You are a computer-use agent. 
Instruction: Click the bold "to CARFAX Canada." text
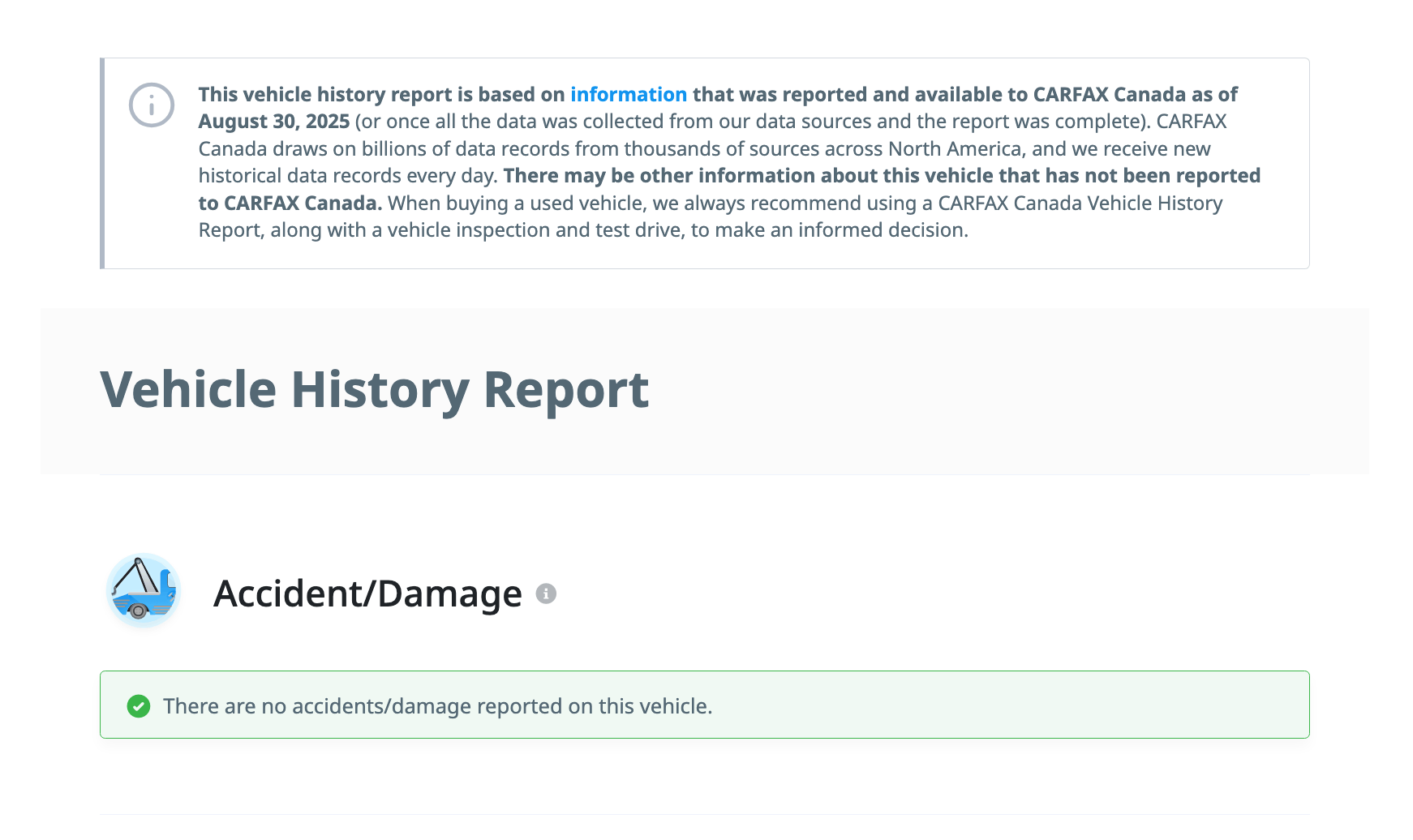(290, 204)
